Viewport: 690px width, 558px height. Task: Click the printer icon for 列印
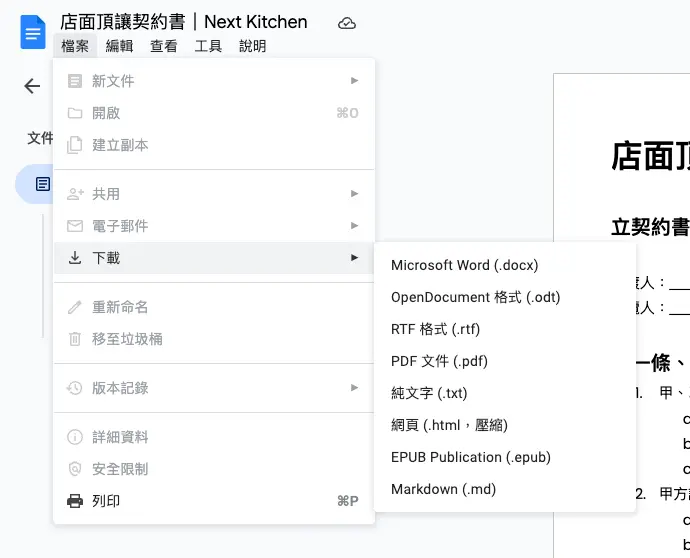(75, 501)
